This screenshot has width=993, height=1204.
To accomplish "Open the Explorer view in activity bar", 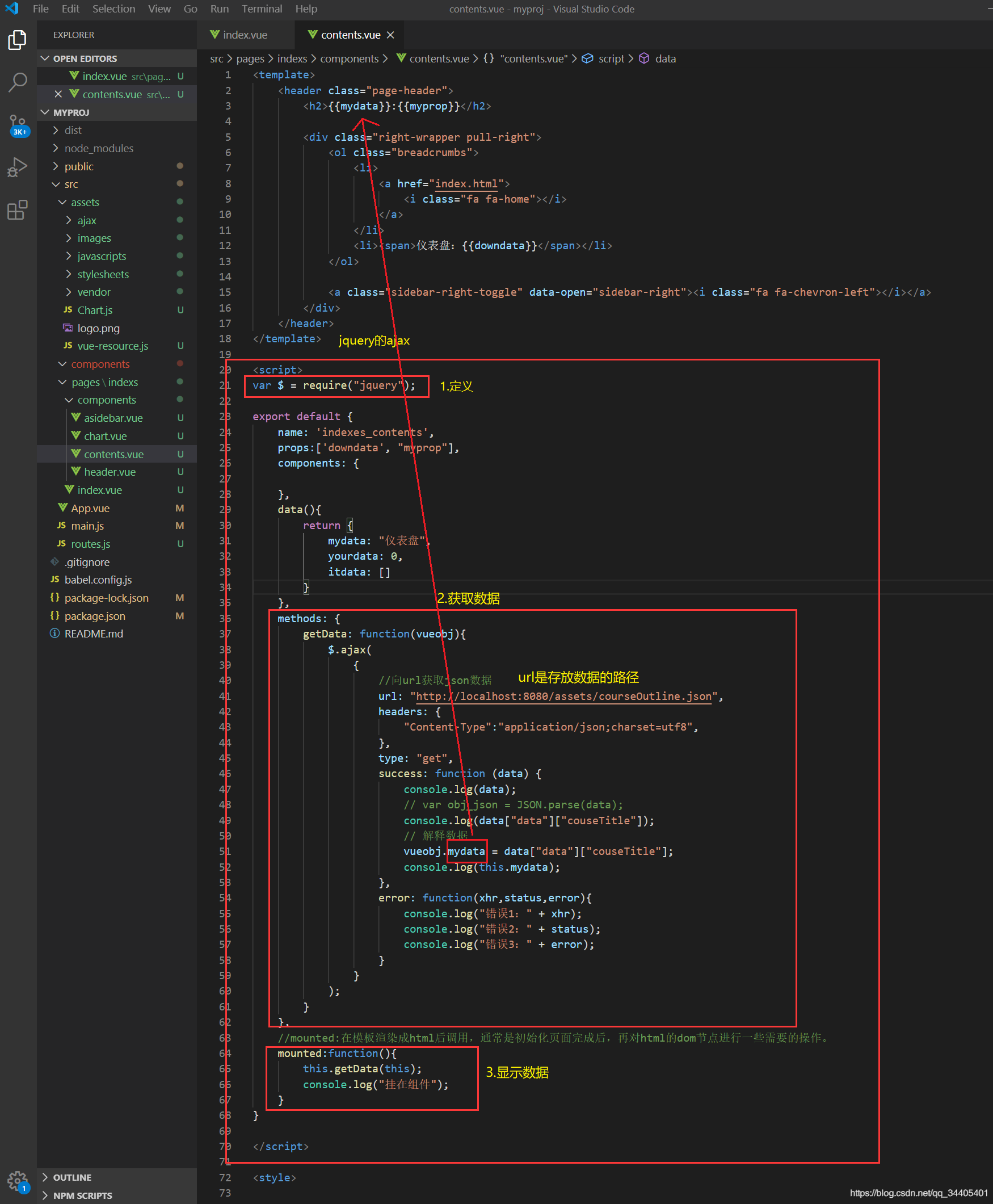I will click(x=18, y=40).
